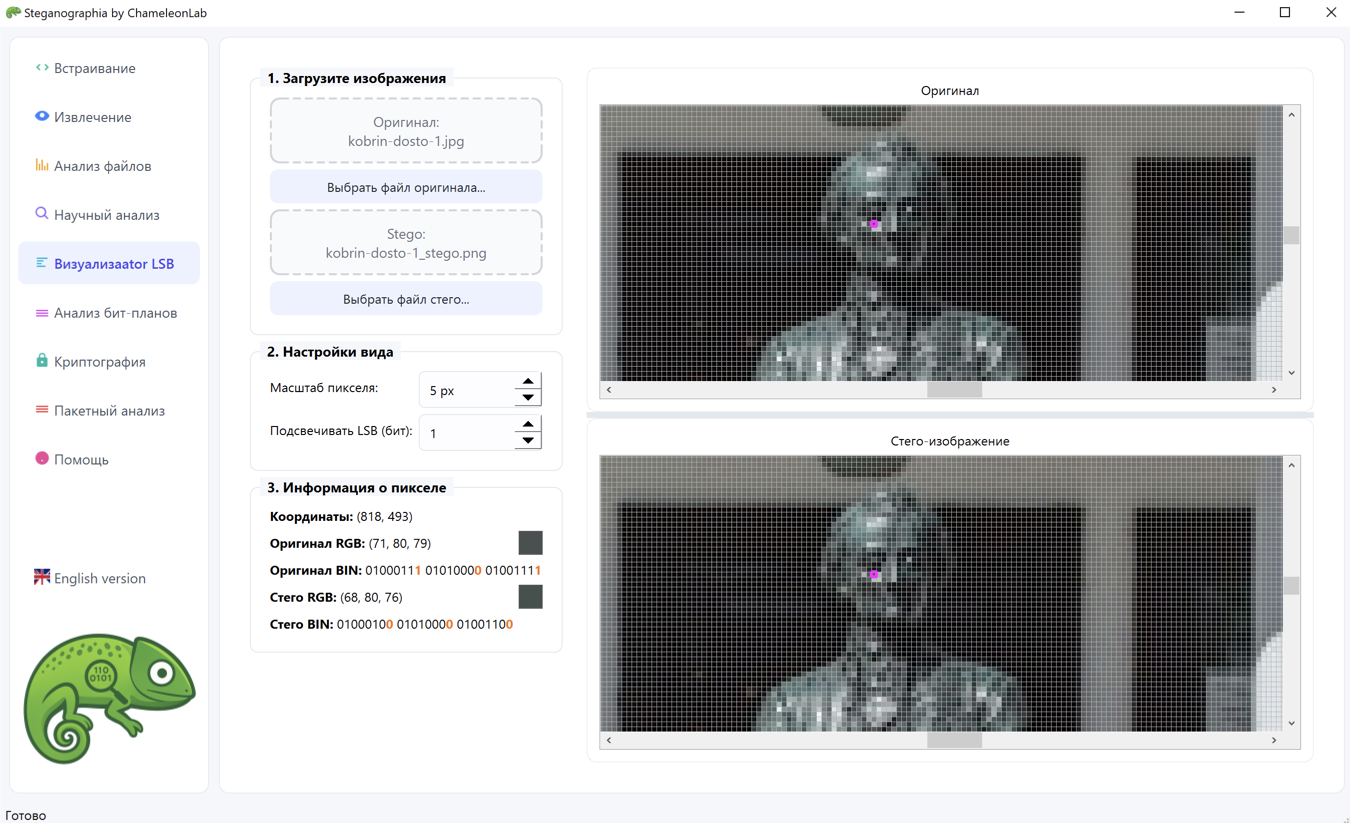The width and height of the screenshot is (1351, 823).
Task: Click the Пакетный анализ icon
Action: point(42,410)
